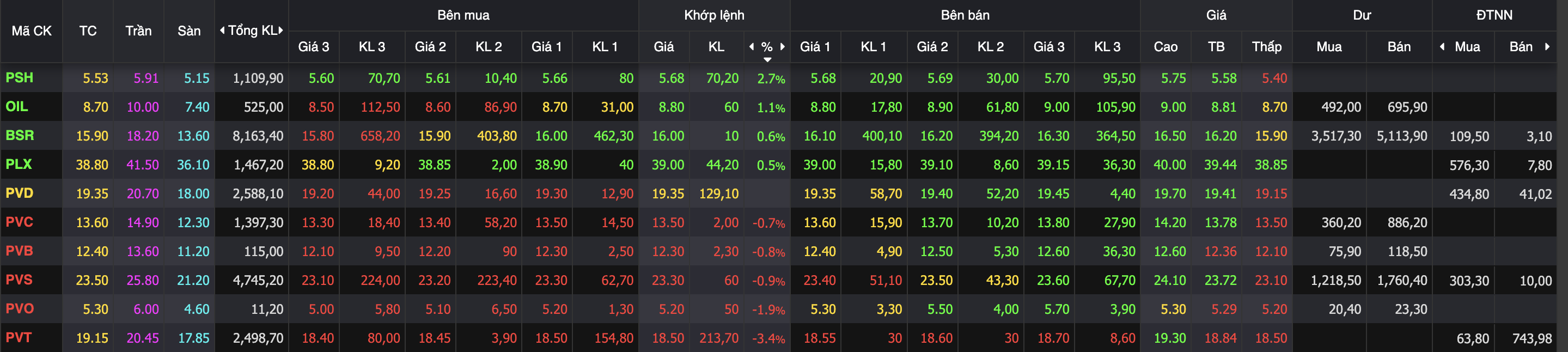Click the Khớp lệnh group header
This screenshot has width=1568, height=352.
click(714, 15)
